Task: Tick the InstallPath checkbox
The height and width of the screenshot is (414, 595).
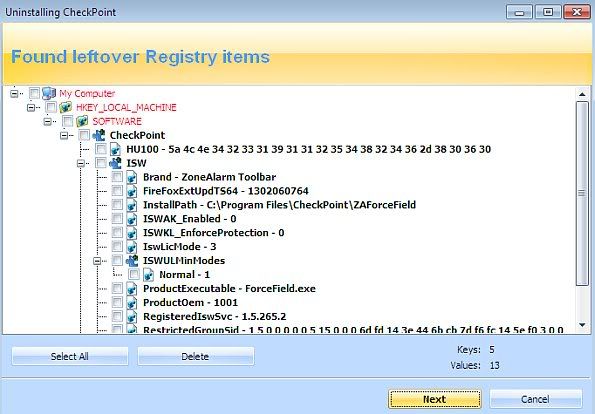Action: [117, 205]
